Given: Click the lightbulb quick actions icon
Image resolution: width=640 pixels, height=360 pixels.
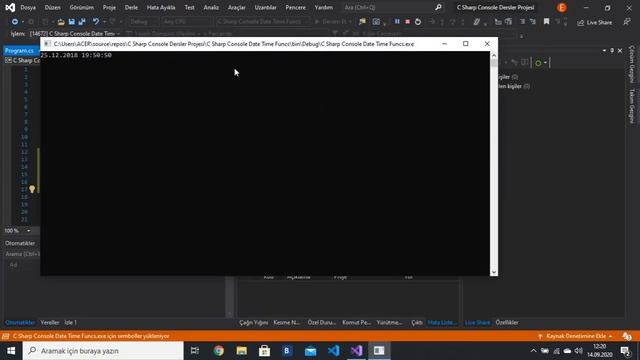Looking at the screenshot, I should click(x=32, y=189).
